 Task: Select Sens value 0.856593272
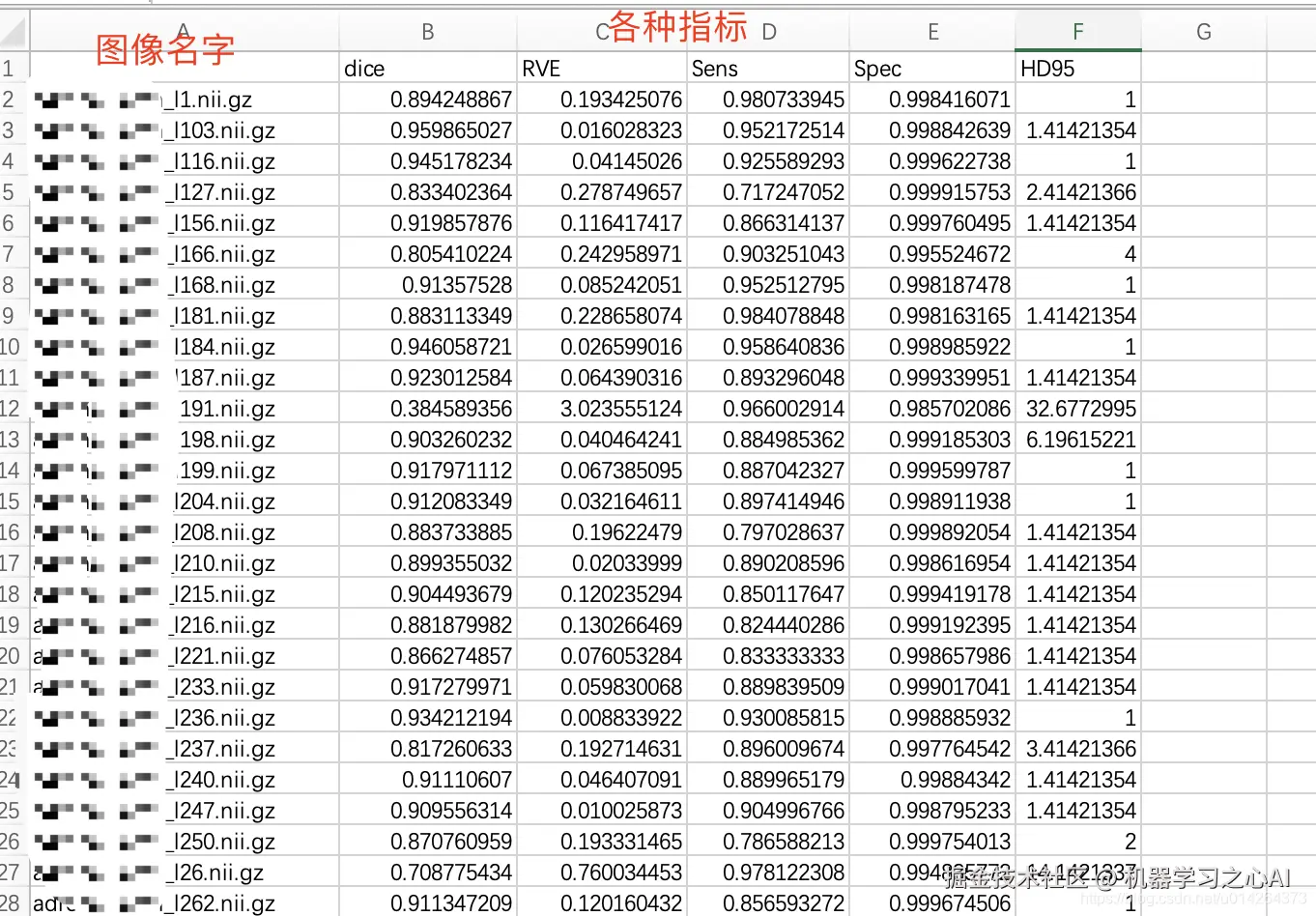(768, 902)
